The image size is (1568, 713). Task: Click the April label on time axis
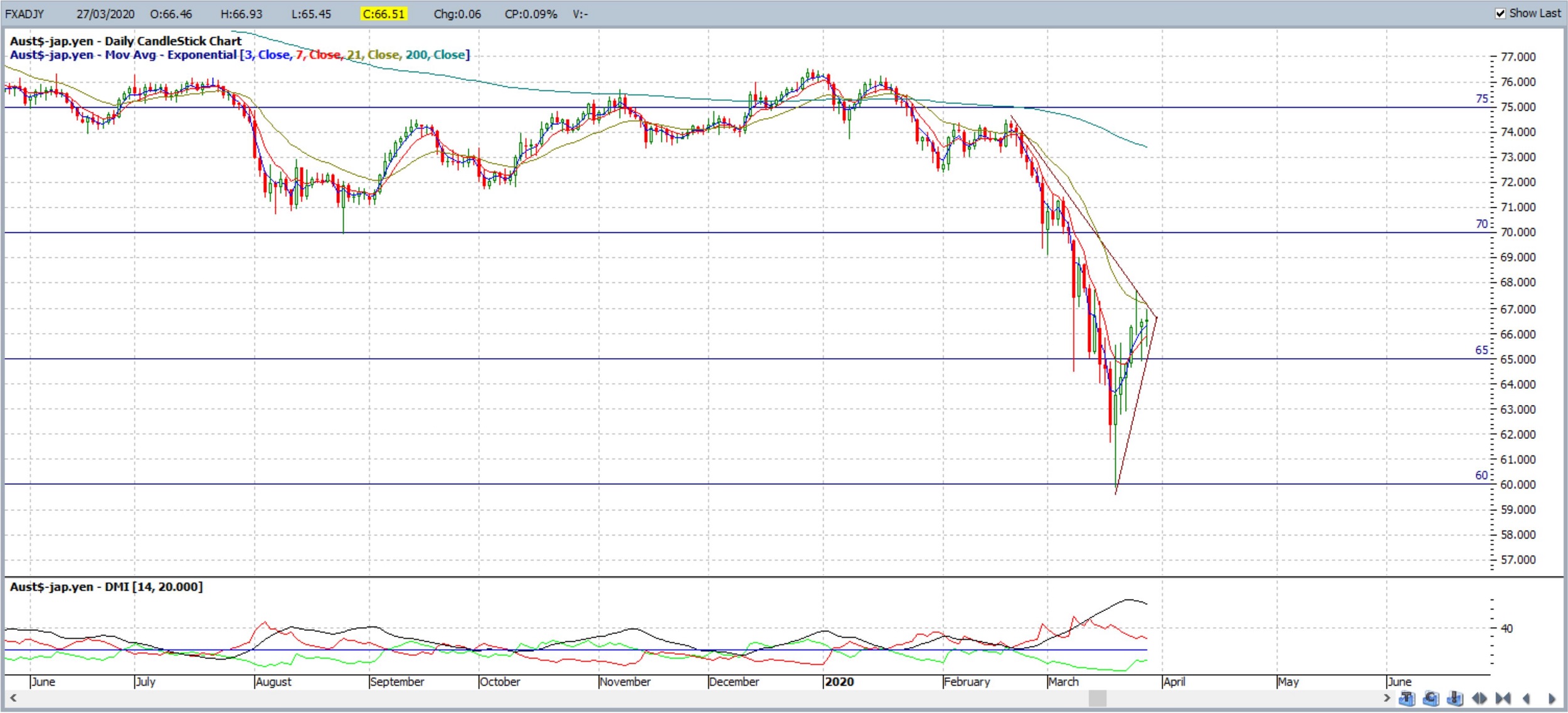click(1174, 682)
